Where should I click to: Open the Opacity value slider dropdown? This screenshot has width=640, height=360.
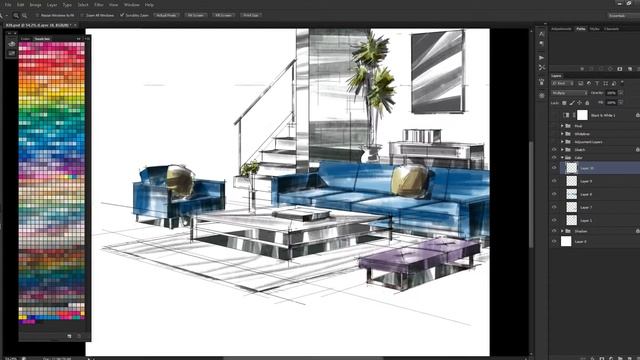[x=621, y=93]
